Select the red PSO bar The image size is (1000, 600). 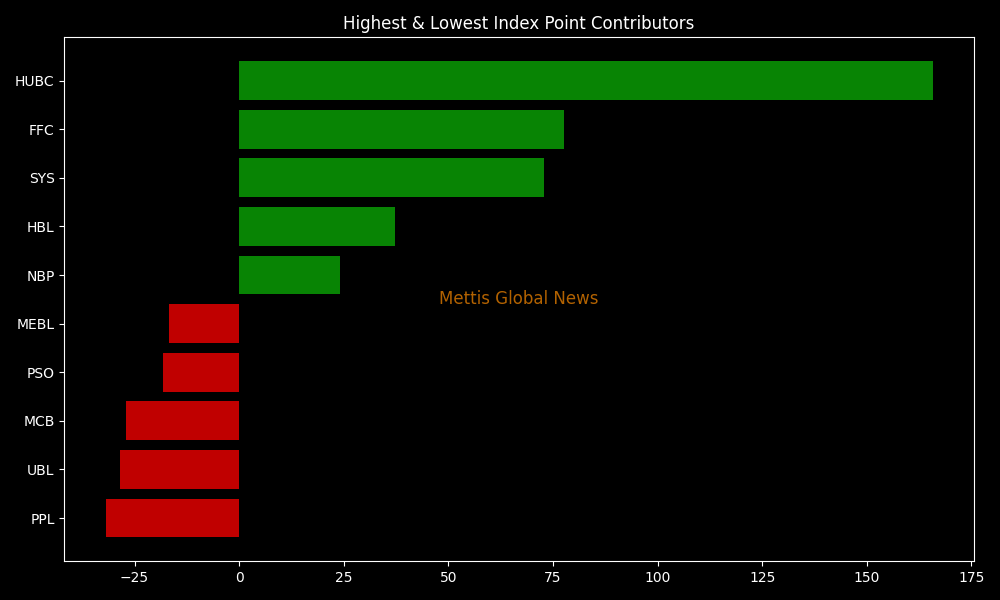[201, 372]
